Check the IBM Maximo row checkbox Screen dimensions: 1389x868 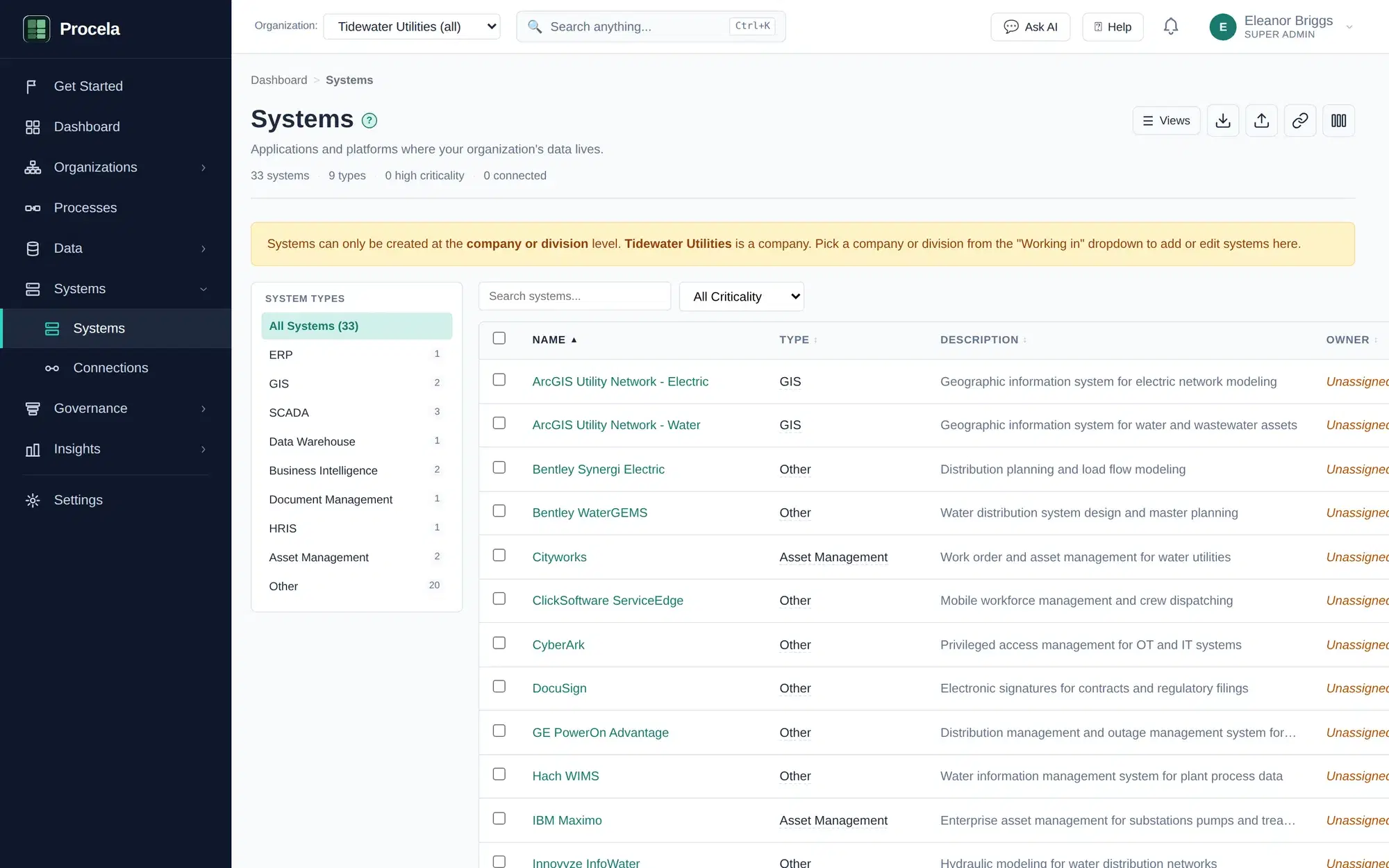pyautogui.click(x=499, y=818)
